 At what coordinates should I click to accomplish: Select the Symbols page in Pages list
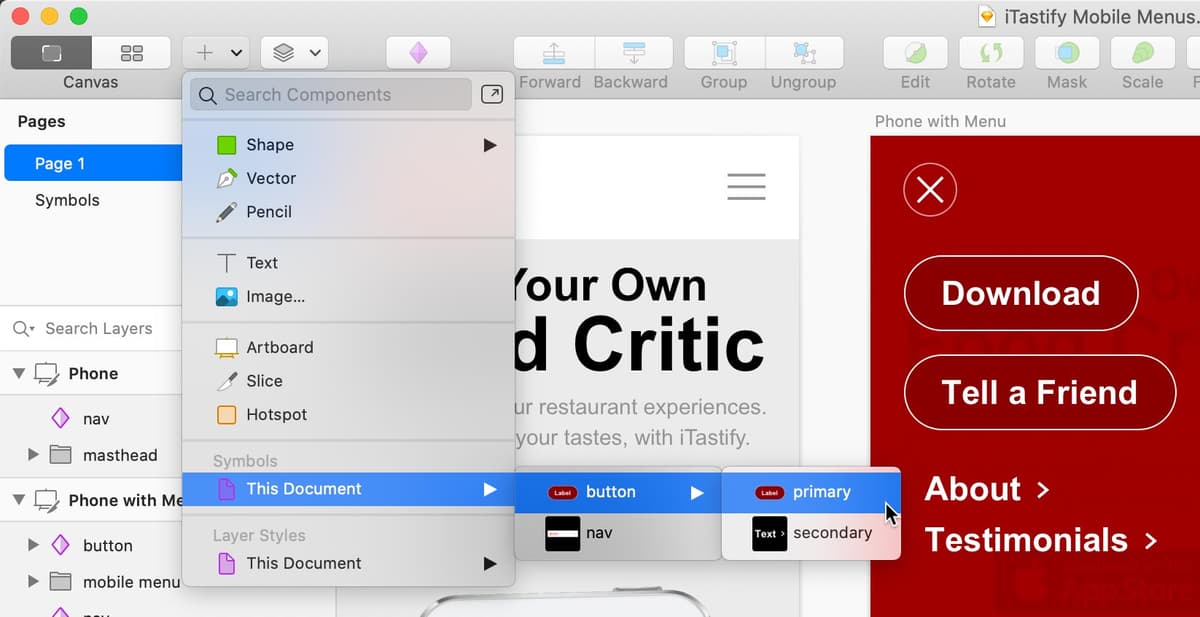tap(67, 200)
